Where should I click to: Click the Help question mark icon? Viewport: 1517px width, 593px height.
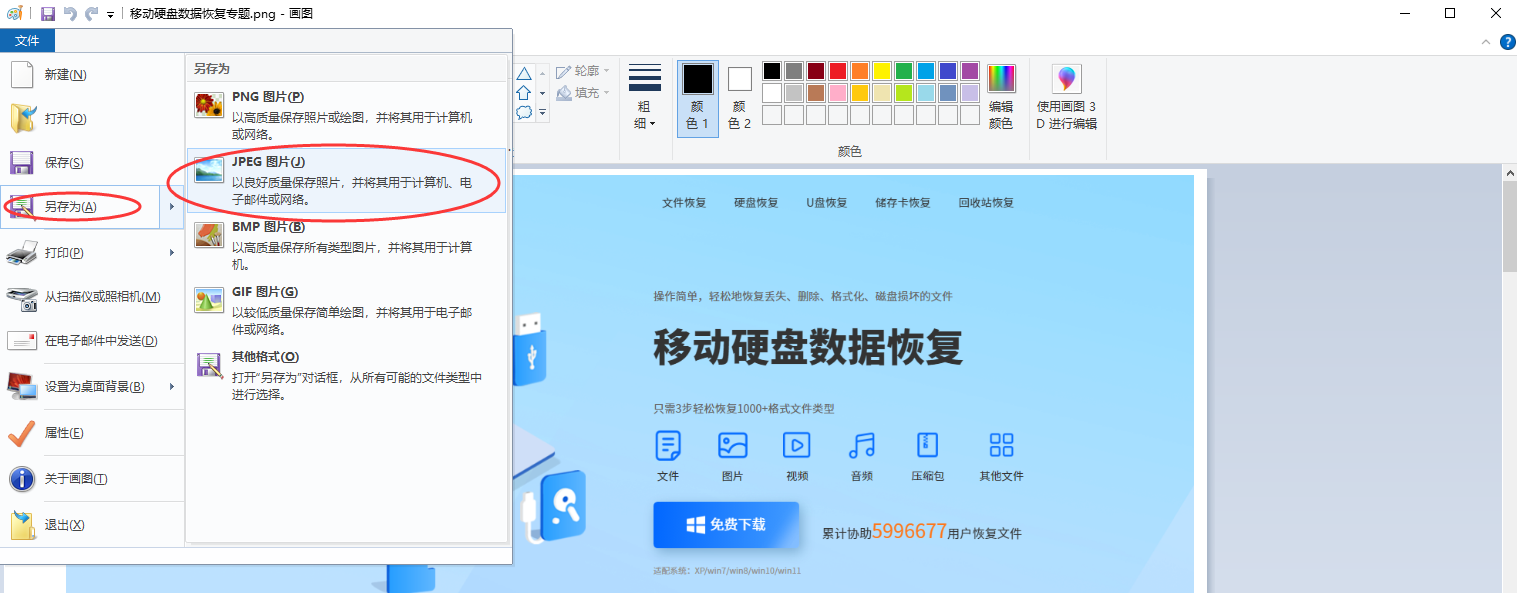(x=1507, y=41)
